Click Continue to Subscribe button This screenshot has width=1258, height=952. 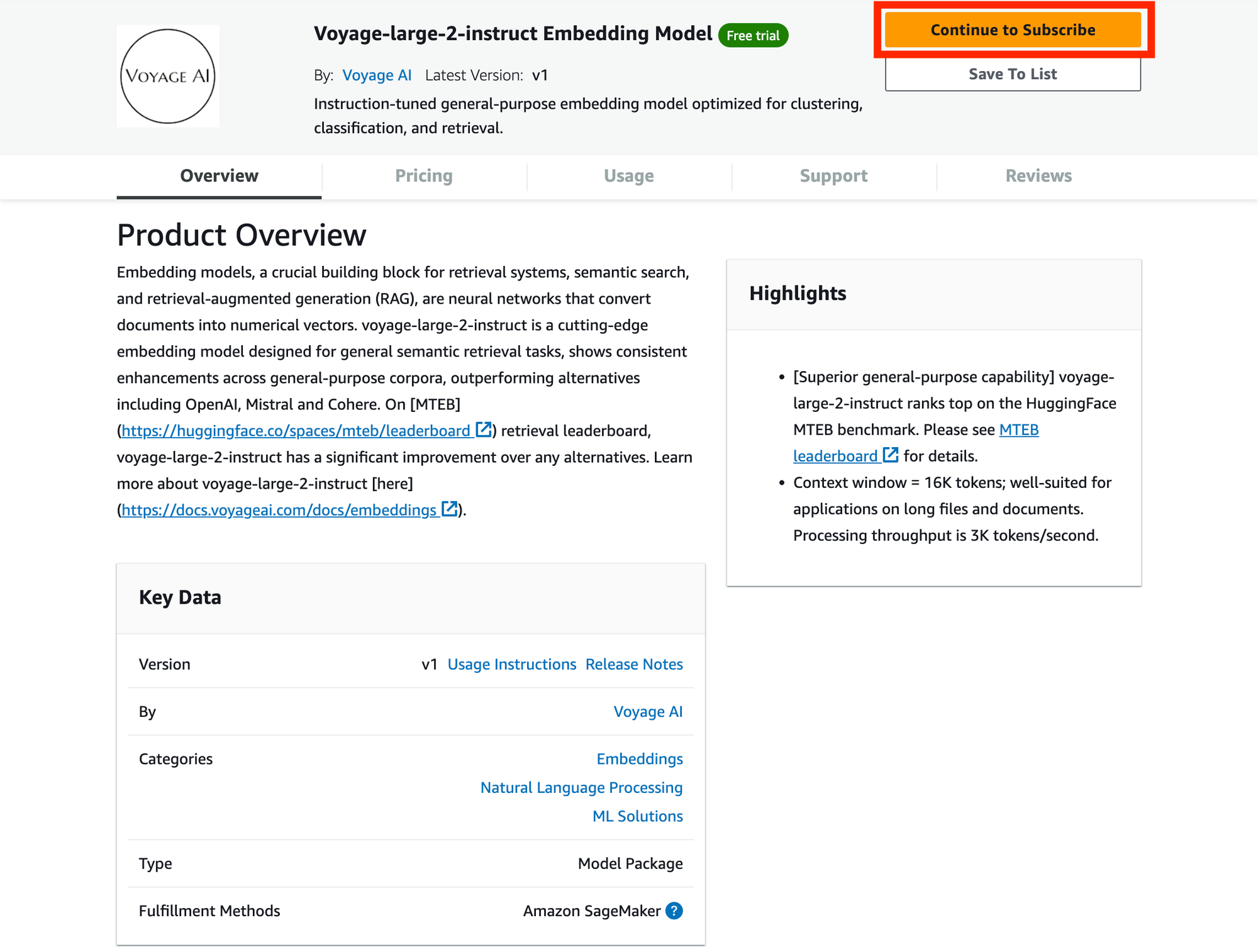[1013, 29]
